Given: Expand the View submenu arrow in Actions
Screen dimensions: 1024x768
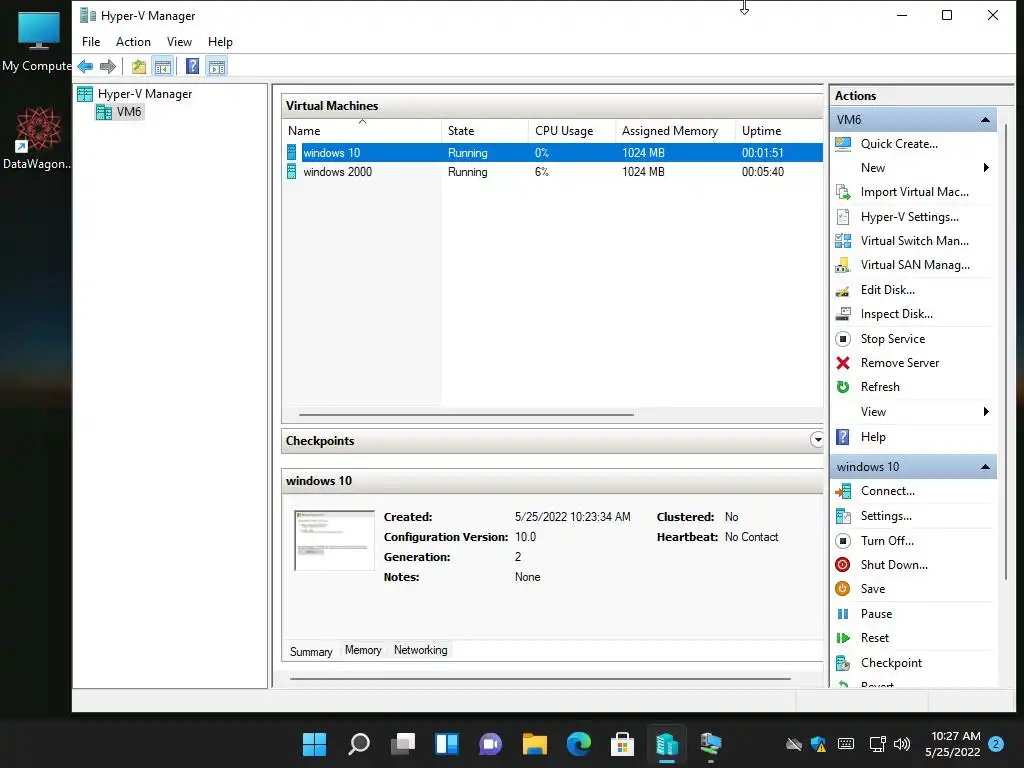Looking at the screenshot, I should (986, 411).
